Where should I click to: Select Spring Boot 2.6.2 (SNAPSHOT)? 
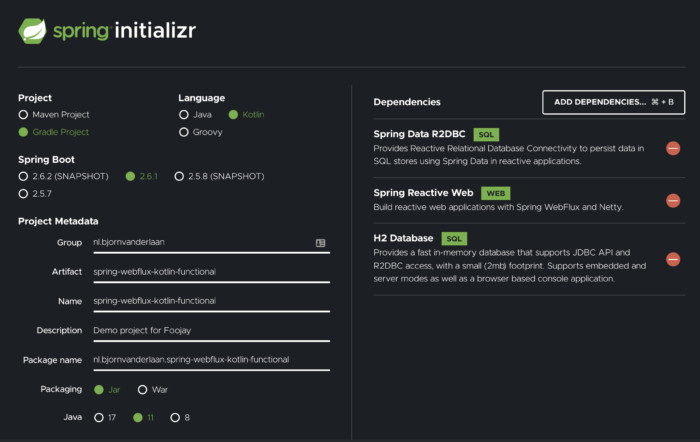click(23, 176)
